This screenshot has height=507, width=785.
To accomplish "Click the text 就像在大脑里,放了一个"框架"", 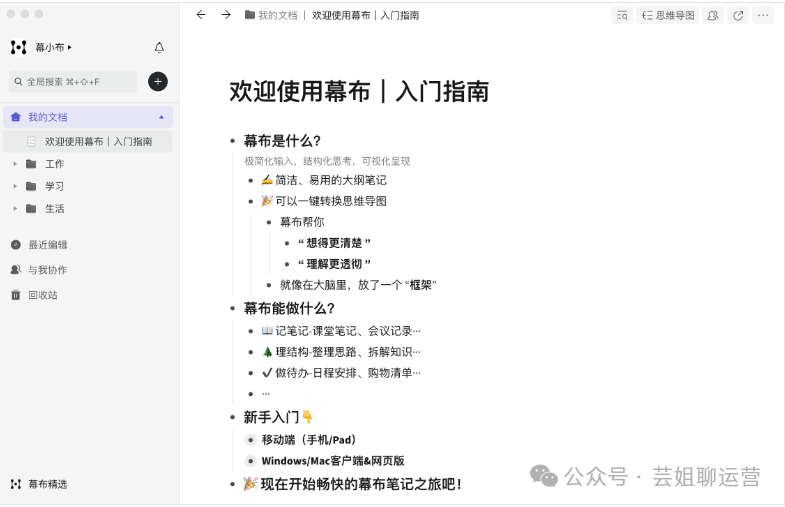I will (x=358, y=285).
